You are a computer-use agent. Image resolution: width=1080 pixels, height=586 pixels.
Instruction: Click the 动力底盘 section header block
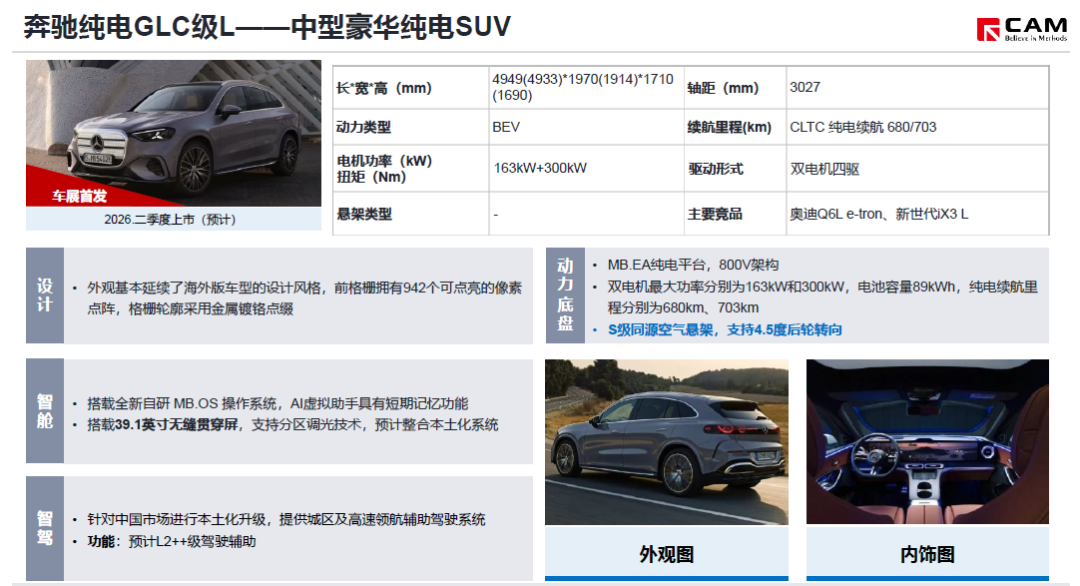(x=565, y=295)
